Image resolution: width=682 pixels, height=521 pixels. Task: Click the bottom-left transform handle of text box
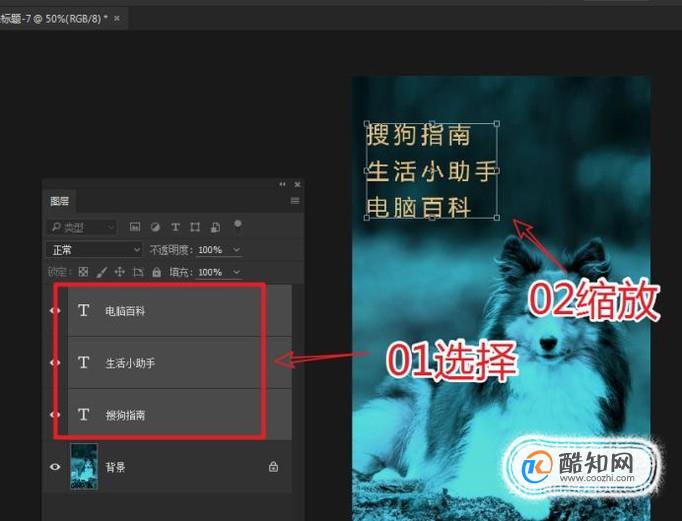[x=367, y=217]
